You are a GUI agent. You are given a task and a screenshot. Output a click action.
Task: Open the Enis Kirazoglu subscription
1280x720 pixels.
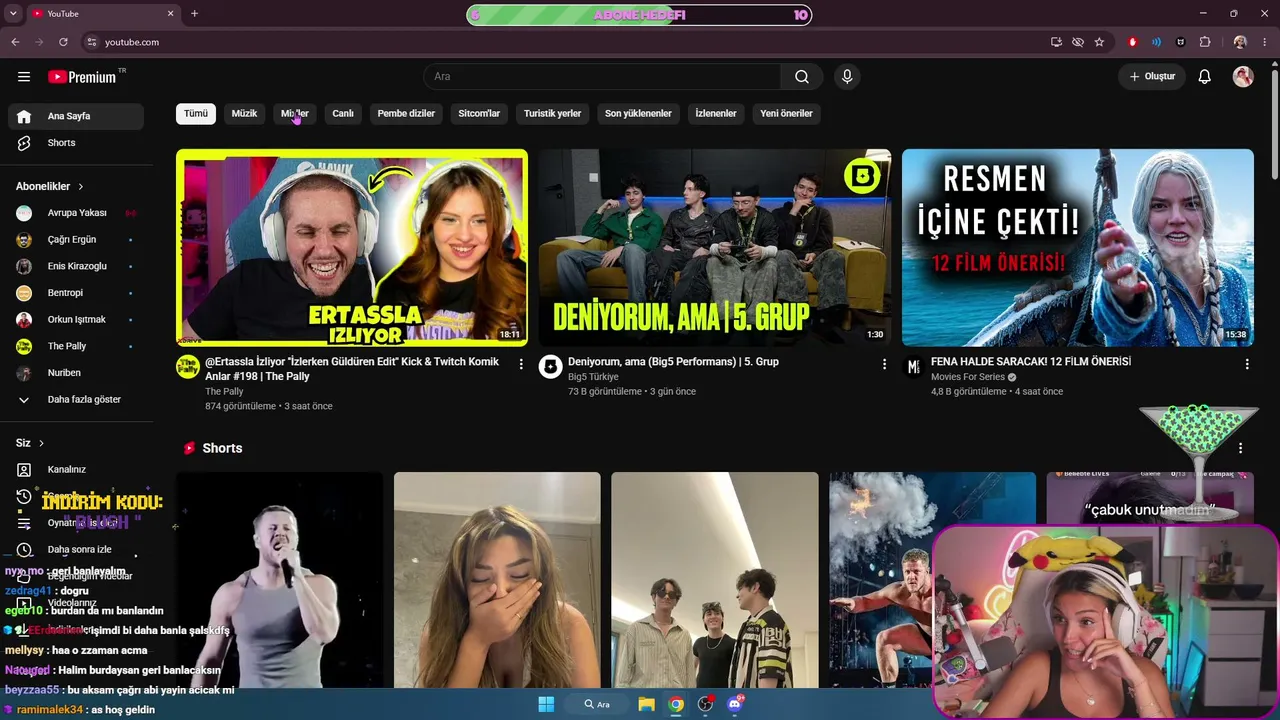pyautogui.click(x=76, y=267)
